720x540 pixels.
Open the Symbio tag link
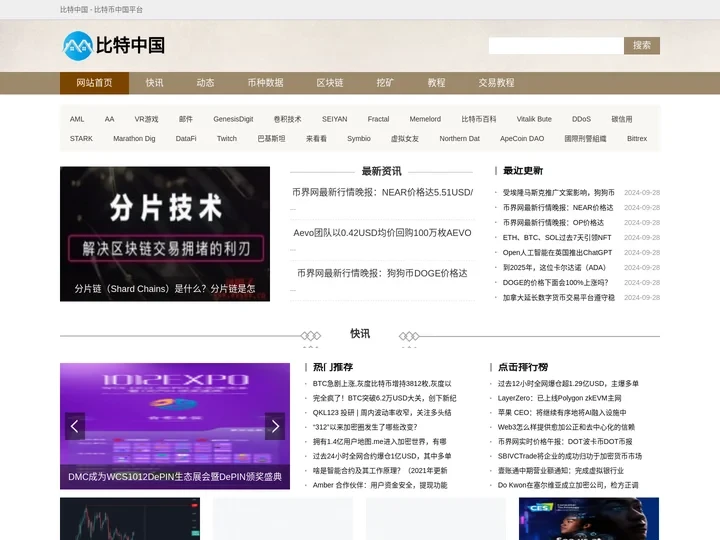pyautogui.click(x=359, y=138)
